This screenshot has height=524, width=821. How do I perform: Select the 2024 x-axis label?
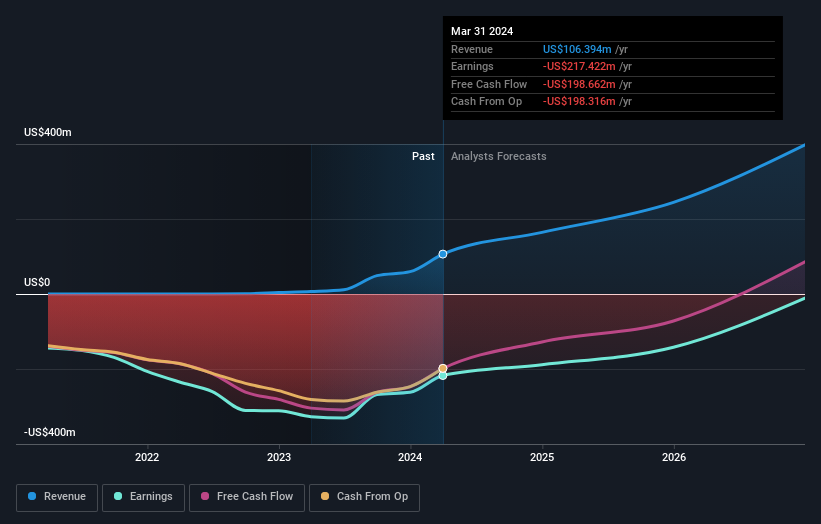coord(410,457)
